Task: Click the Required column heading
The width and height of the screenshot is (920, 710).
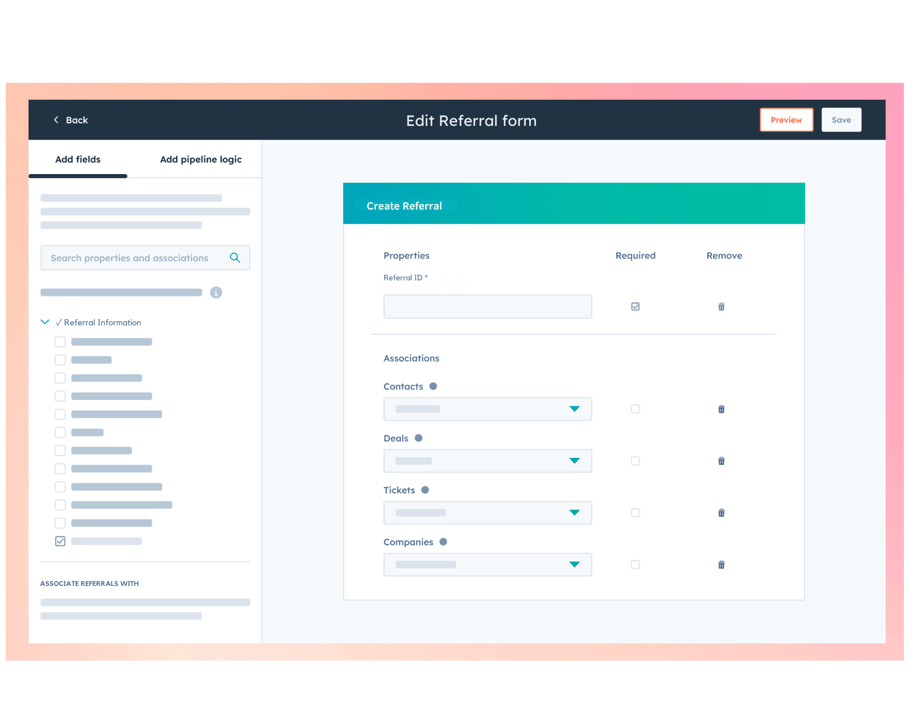Action: (635, 255)
